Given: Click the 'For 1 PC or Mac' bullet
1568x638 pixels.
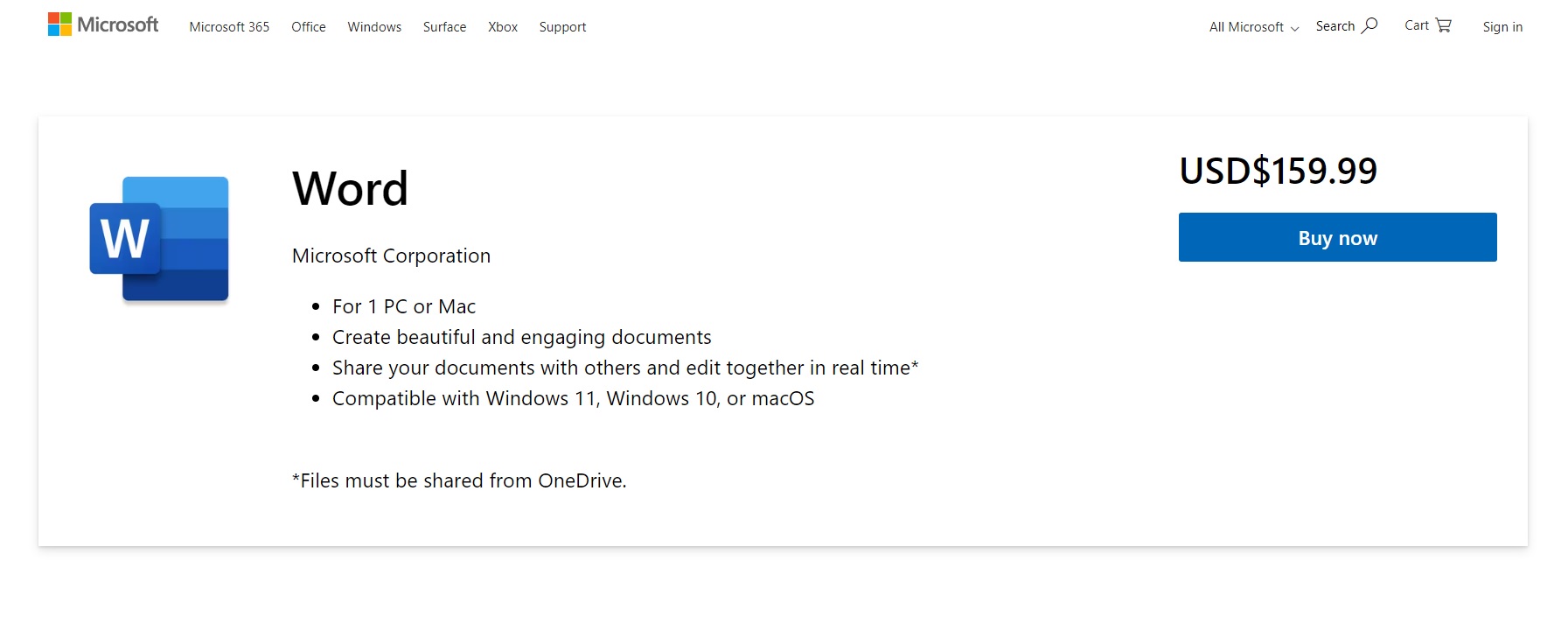Looking at the screenshot, I should point(404,306).
